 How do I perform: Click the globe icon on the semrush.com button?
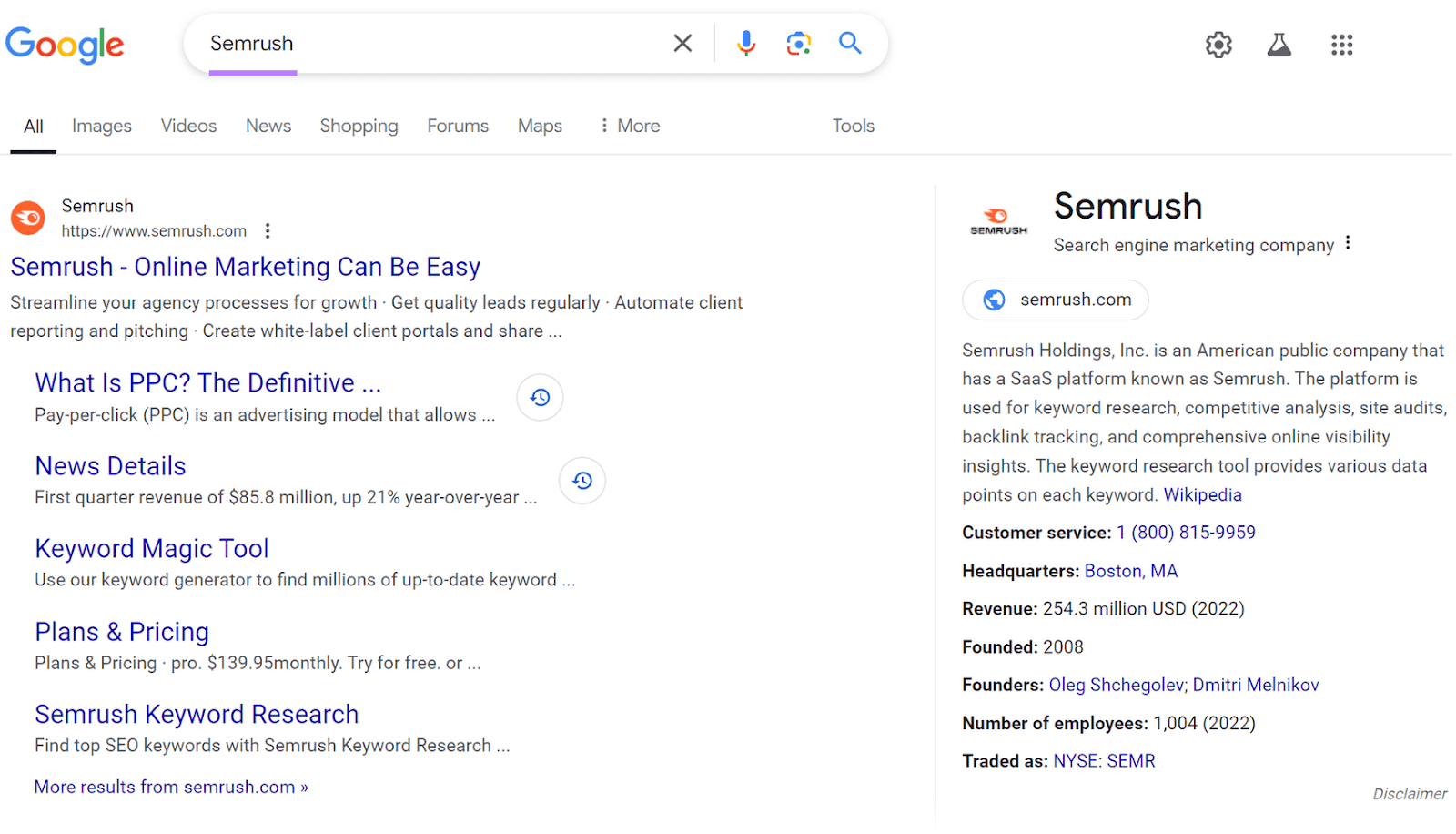994,300
